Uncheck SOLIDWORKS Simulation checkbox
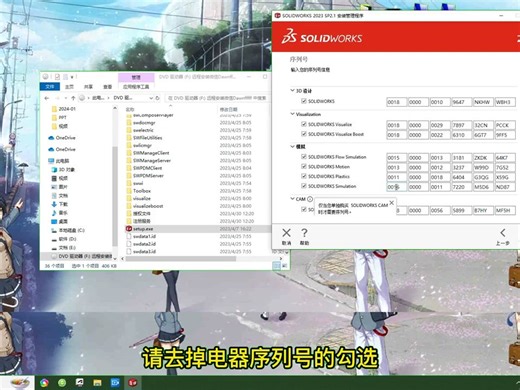 pos(304,186)
